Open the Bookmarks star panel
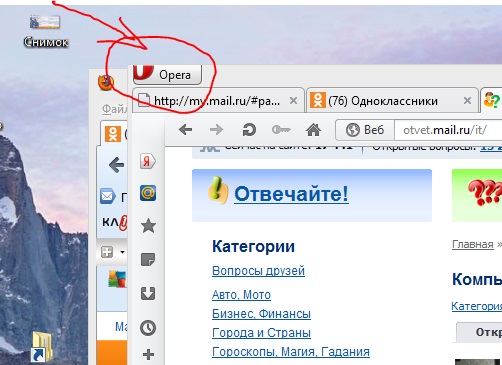The height and width of the screenshot is (365, 502). (148, 226)
